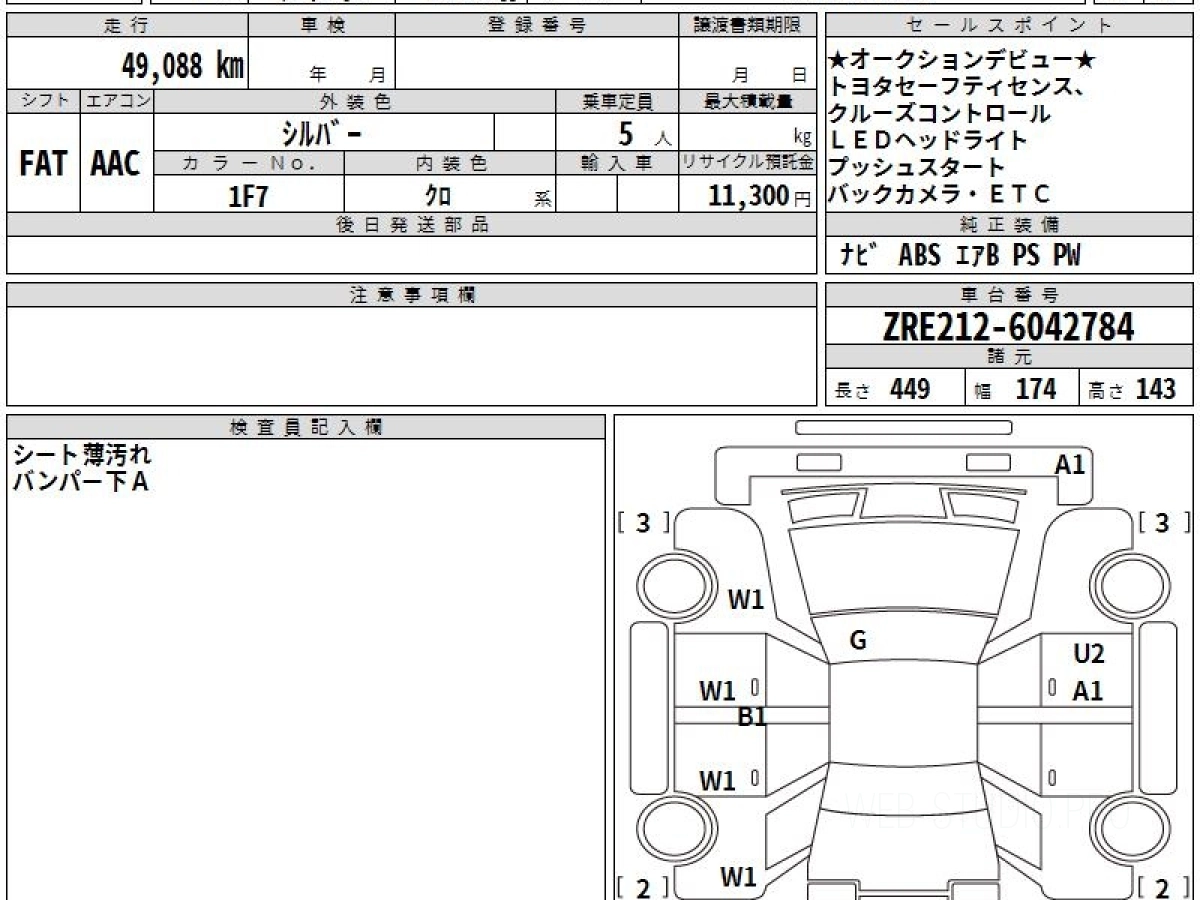Screen dimensions: 1200x900
Task: Select the AAC air conditioner value
Action: point(116,164)
